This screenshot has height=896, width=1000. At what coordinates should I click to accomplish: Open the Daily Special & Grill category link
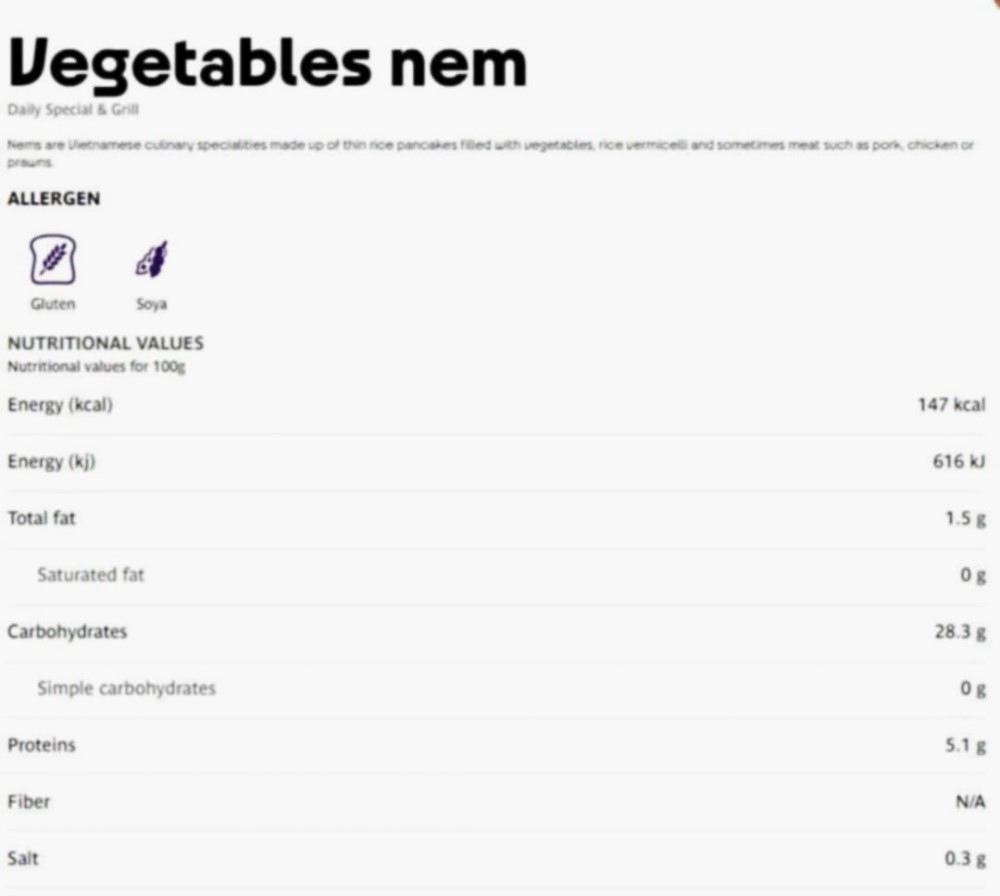(73, 110)
